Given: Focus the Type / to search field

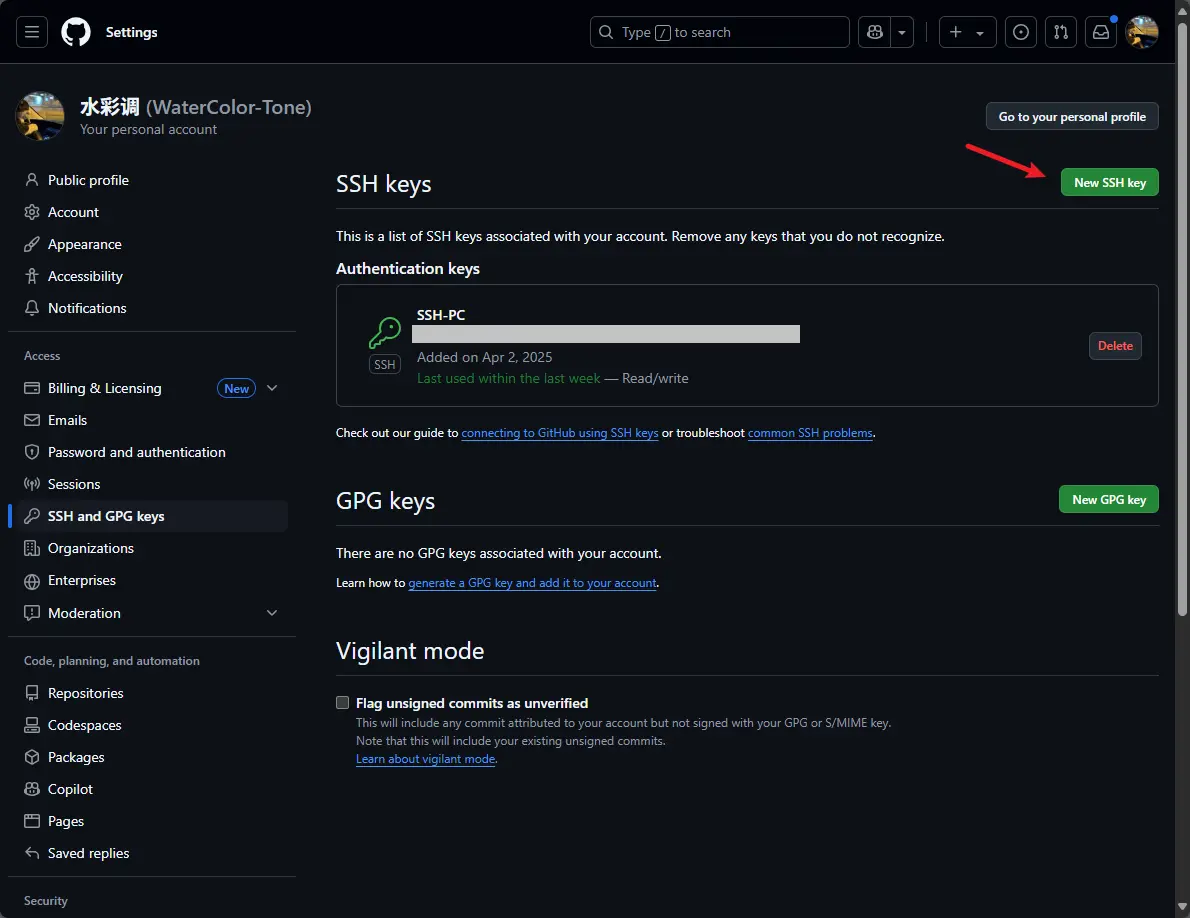Looking at the screenshot, I should pyautogui.click(x=719, y=32).
